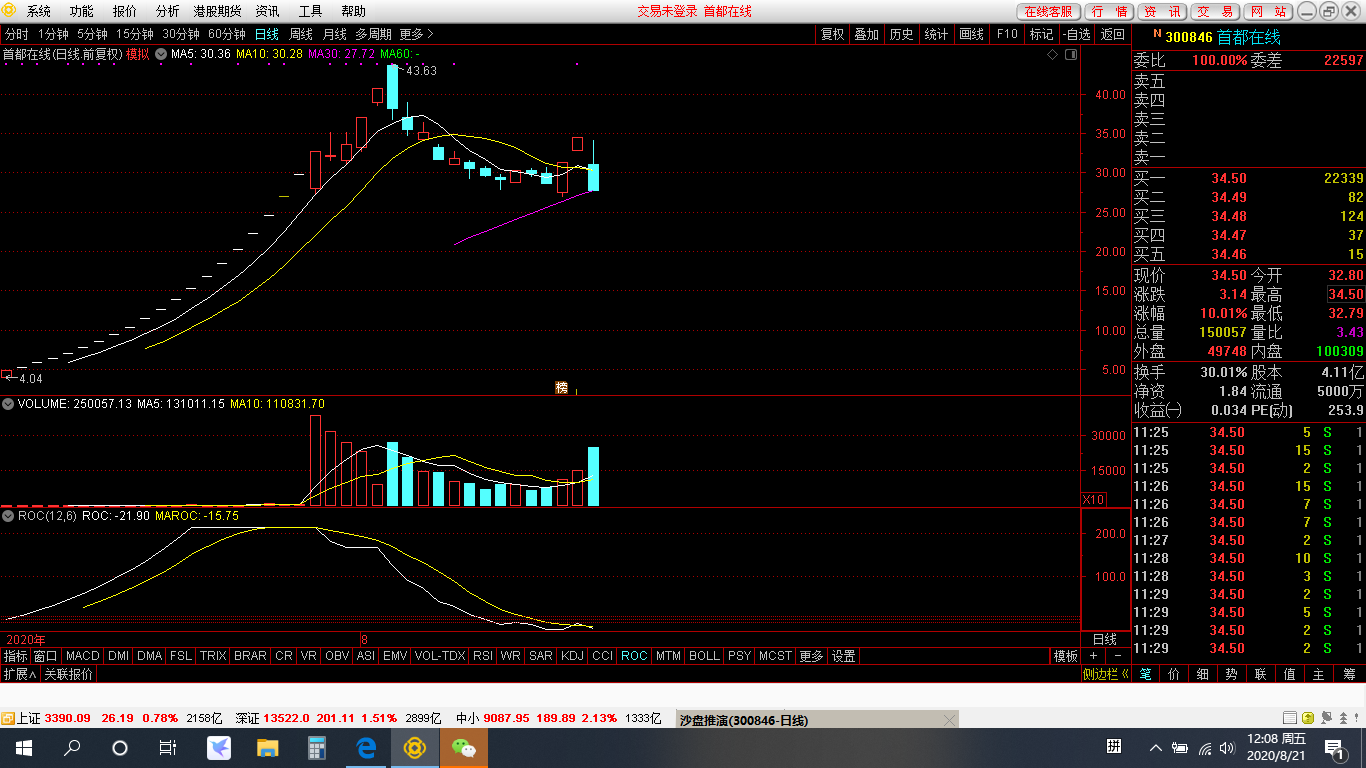Open the 分析 menu
The height and width of the screenshot is (768, 1366).
167,12
